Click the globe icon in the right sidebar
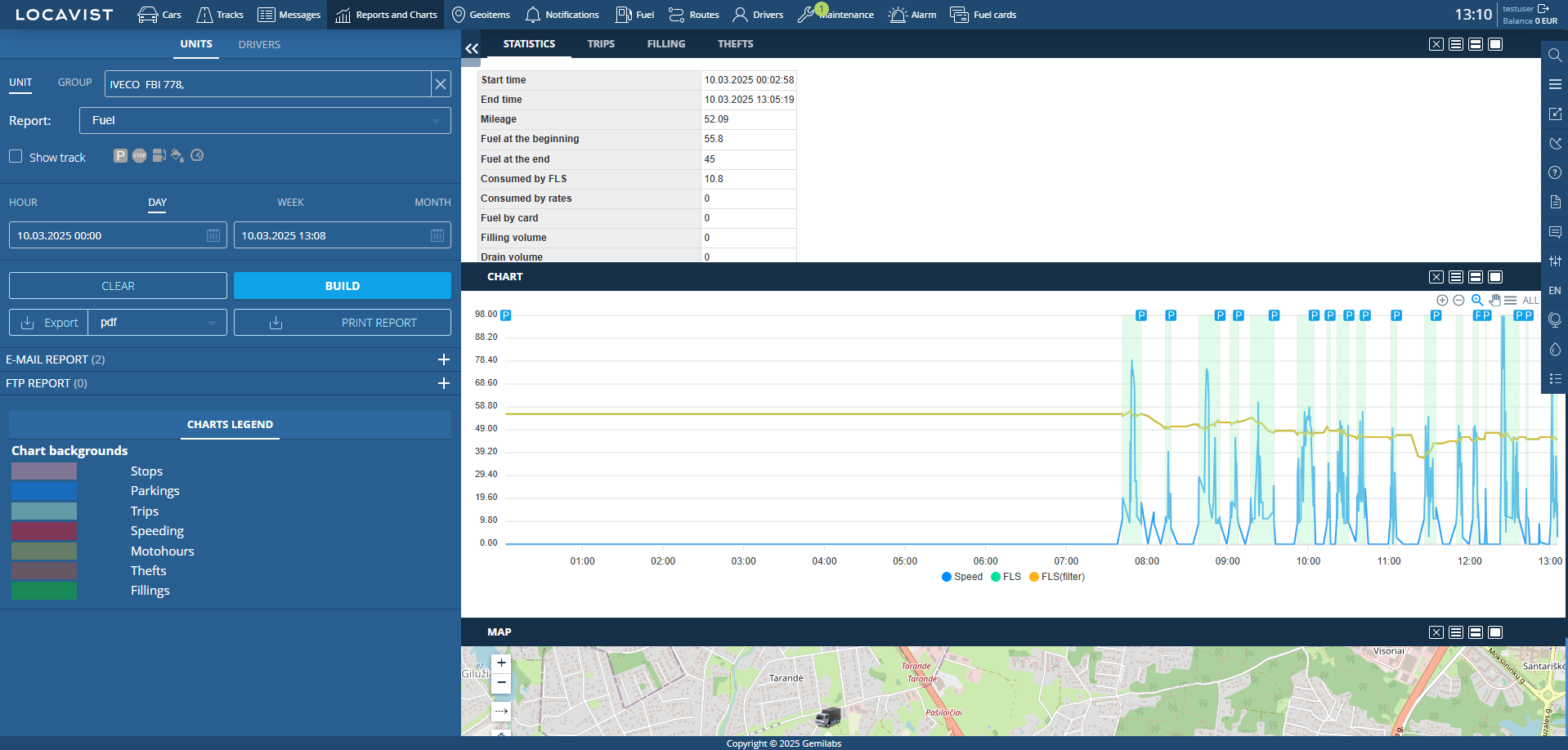Viewport: 1568px width, 750px height. [x=1554, y=320]
